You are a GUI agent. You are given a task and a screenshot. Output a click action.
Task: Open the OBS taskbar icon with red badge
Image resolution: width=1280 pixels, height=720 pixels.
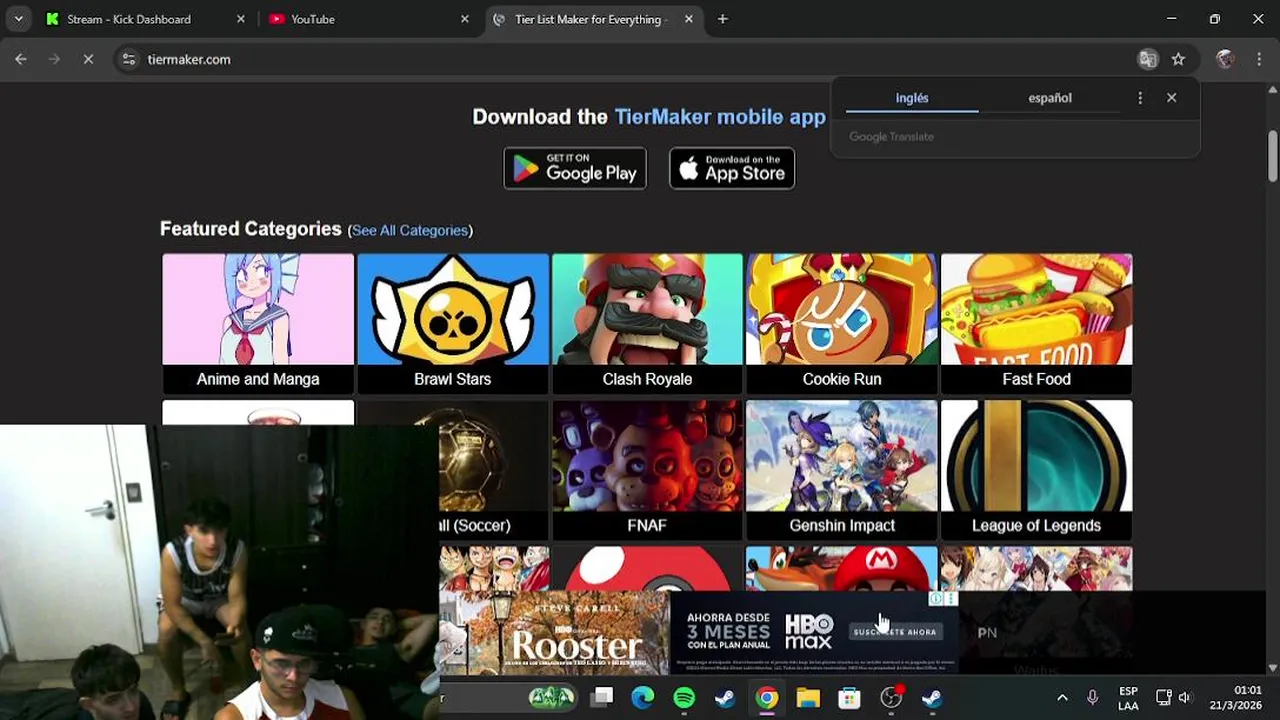[891, 698]
